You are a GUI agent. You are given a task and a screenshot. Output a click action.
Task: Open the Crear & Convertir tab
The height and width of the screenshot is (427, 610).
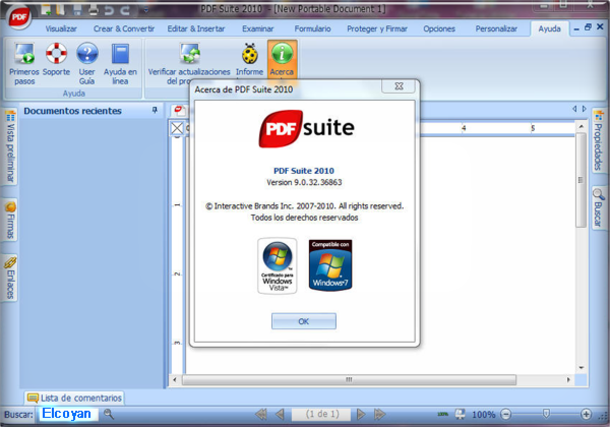tap(124, 29)
